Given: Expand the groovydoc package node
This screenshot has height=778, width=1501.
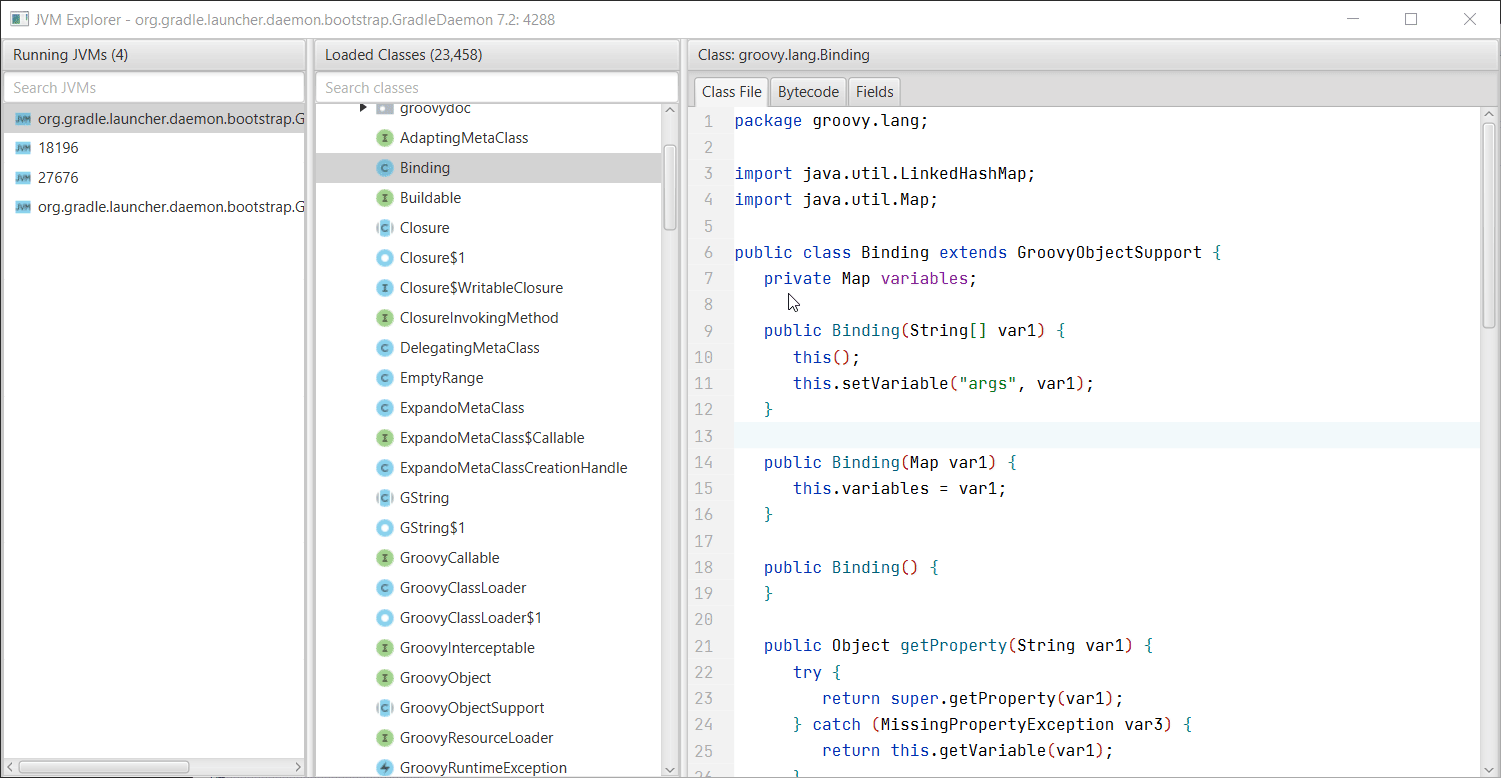Looking at the screenshot, I should tap(363, 108).
